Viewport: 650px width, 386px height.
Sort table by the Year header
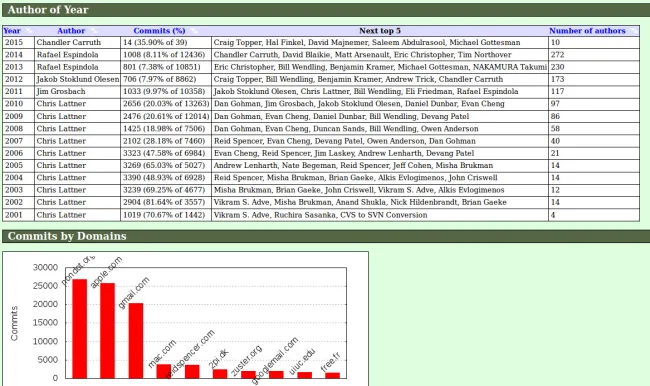tap(12, 31)
